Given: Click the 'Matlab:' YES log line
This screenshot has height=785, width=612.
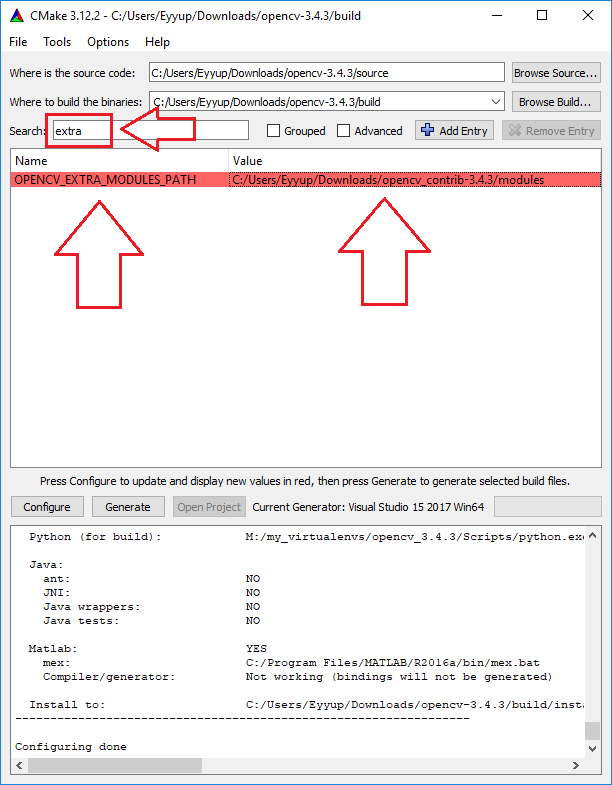Looking at the screenshot, I should pos(148,649).
